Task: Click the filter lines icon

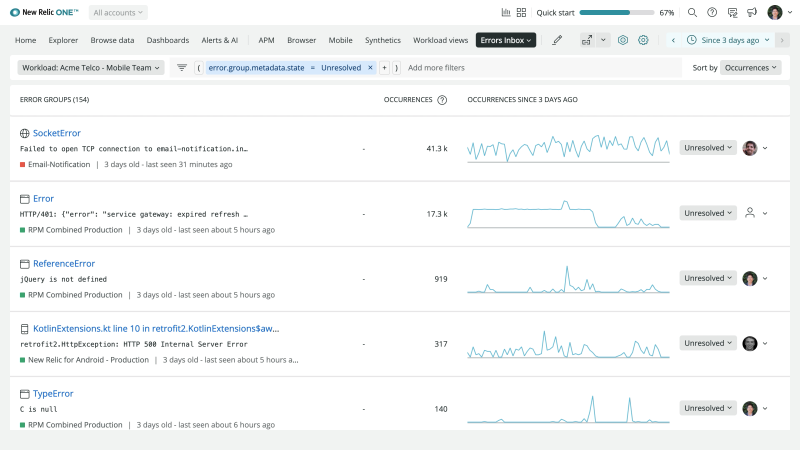Action: coord(182,67)
